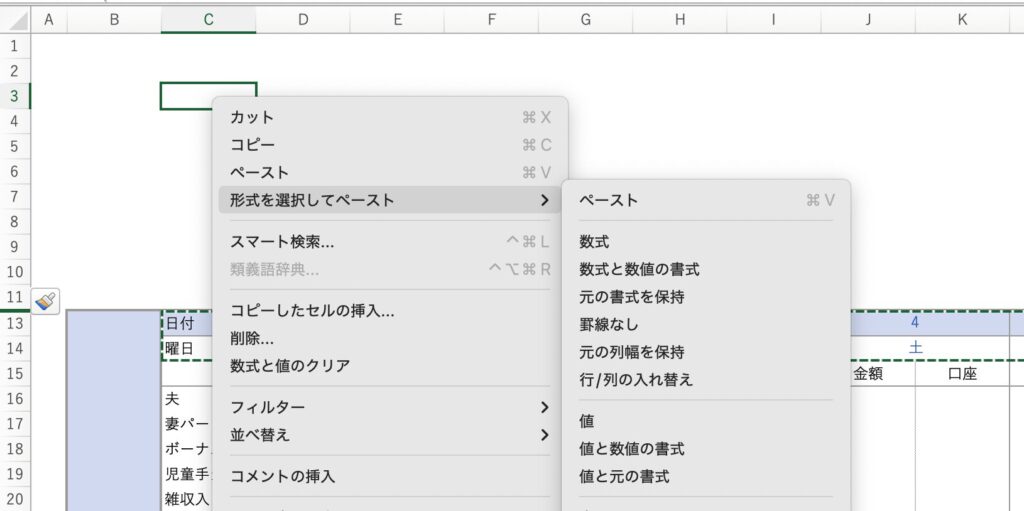The width and height of the screenshot is (1024, 511).
Task: Click the paste options paintbrush icon
Action: point(46,299)
